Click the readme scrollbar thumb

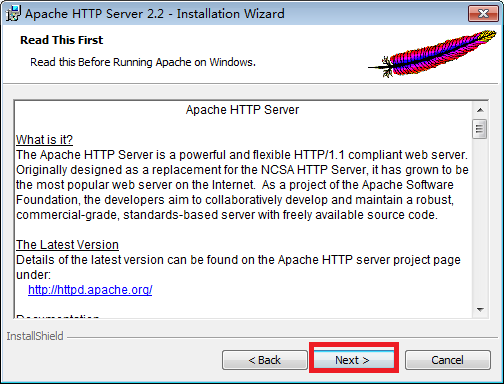point(480,129)
